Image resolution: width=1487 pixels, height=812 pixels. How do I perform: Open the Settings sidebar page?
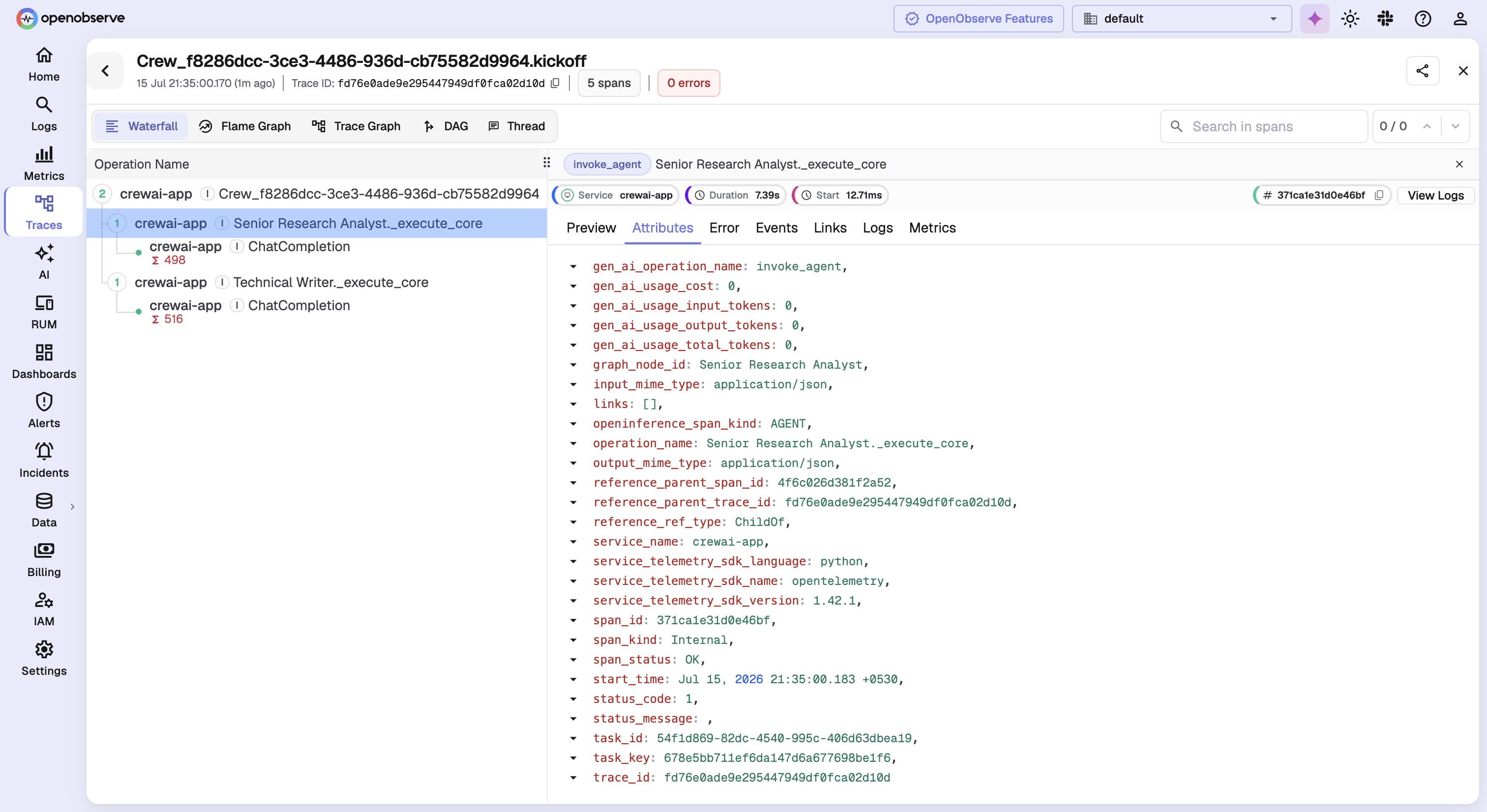pyautogui.click(x=44, y=658)
